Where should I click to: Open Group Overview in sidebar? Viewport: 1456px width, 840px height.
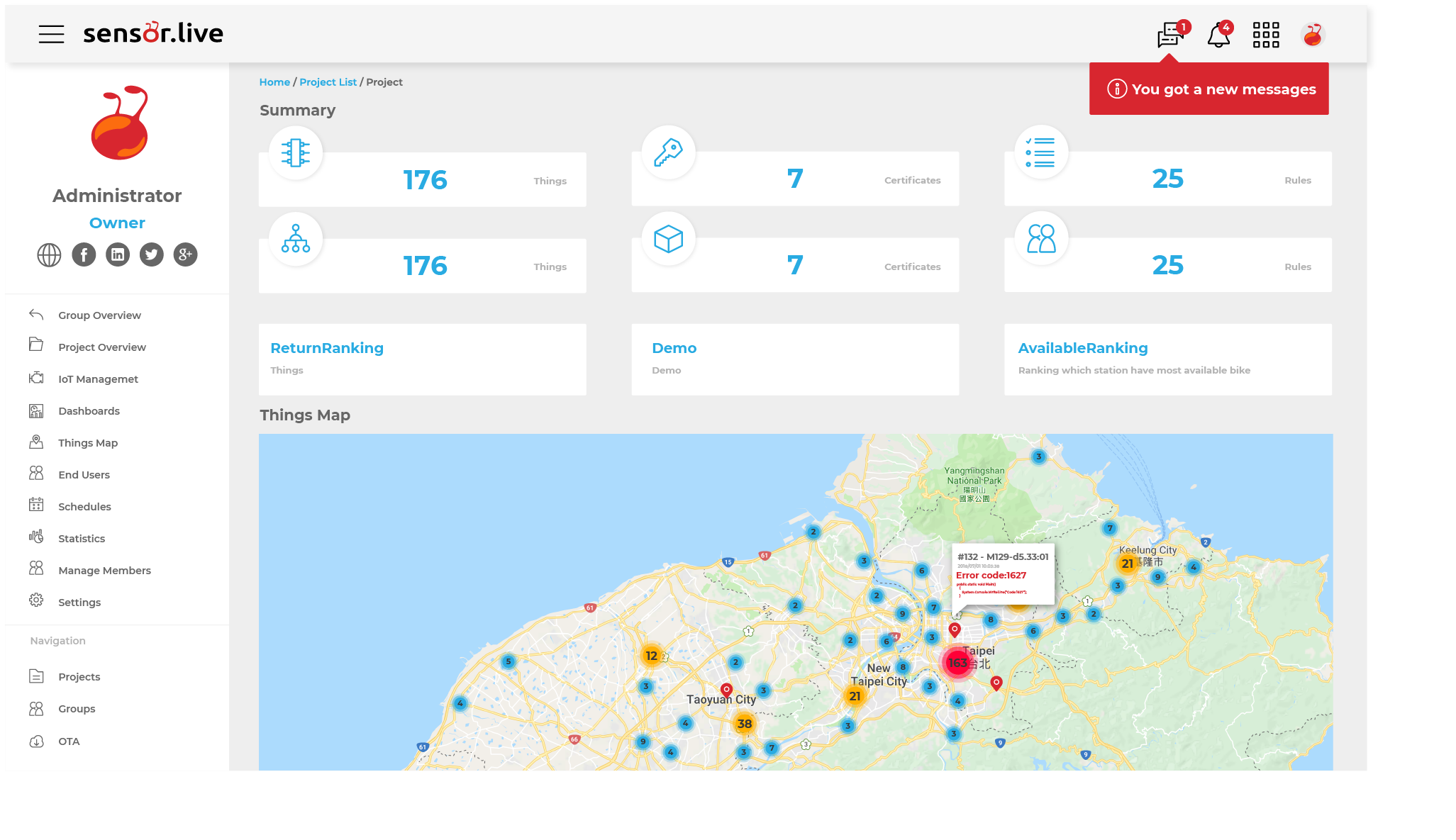(x=99, y=315)
